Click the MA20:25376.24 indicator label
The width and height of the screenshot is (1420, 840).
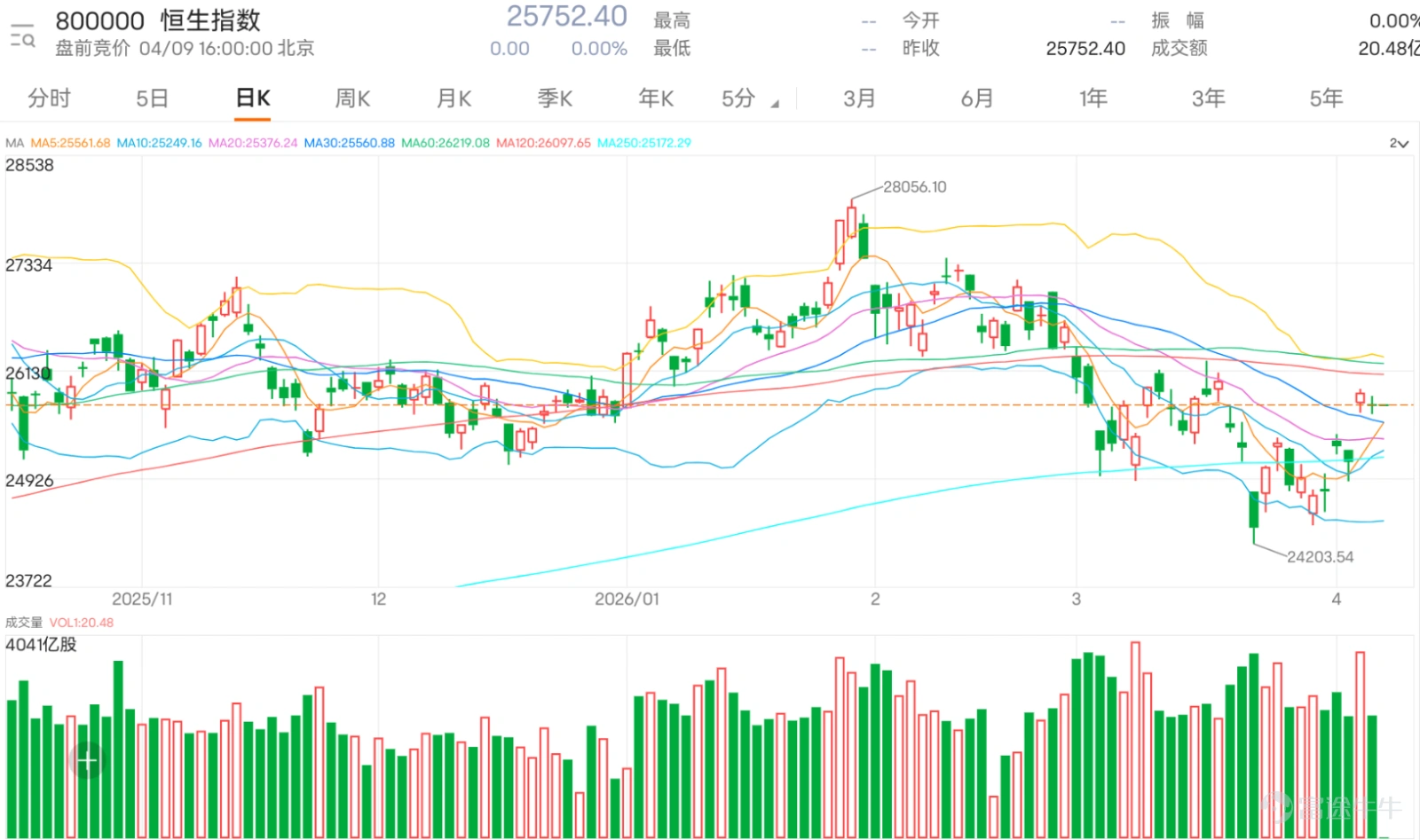coord(253,143)
